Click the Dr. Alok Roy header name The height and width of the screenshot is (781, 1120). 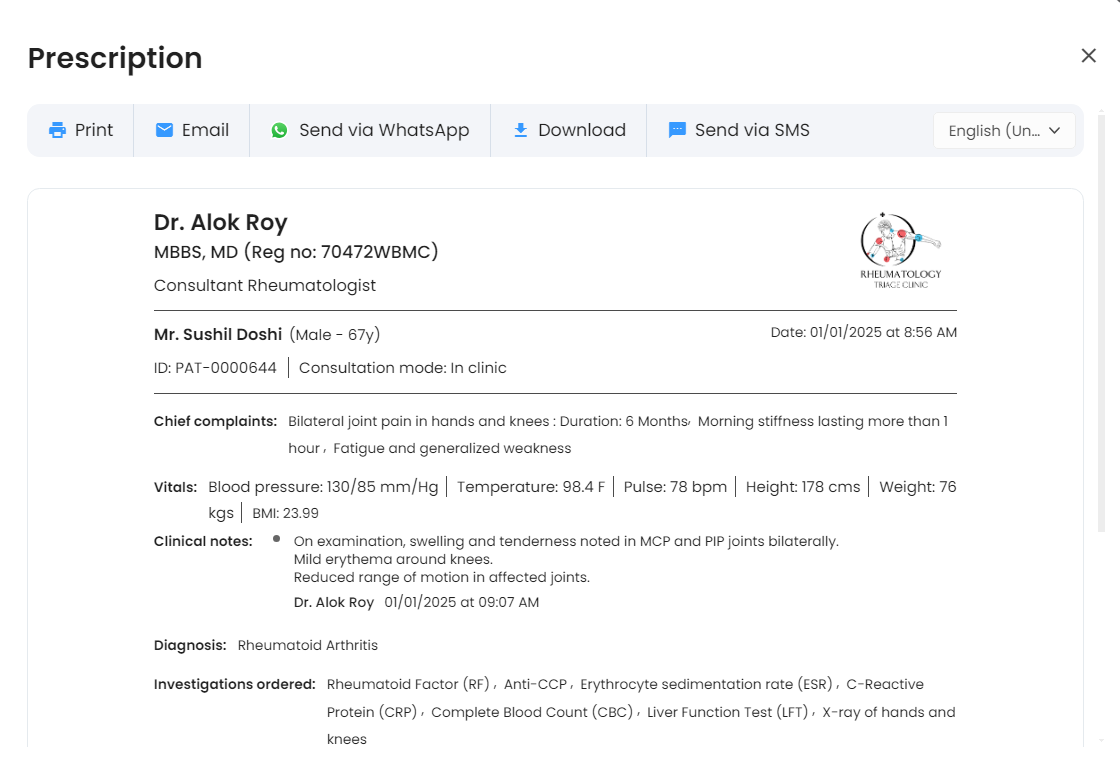[x=221, y=222]
